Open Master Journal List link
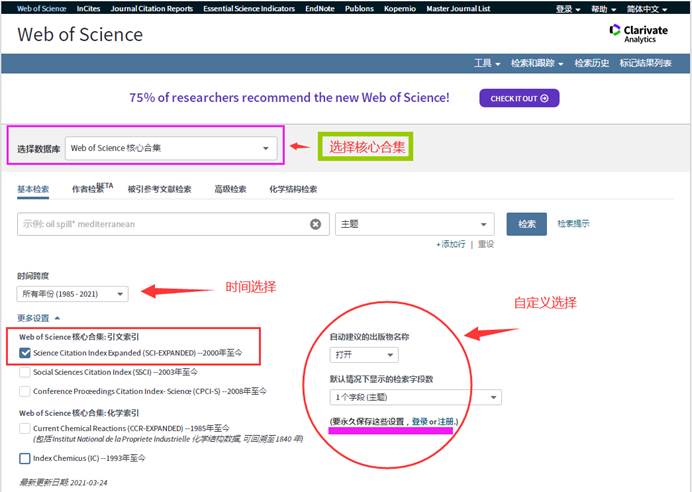The height and width of the screenshot is (492, 692). (458, 8)
